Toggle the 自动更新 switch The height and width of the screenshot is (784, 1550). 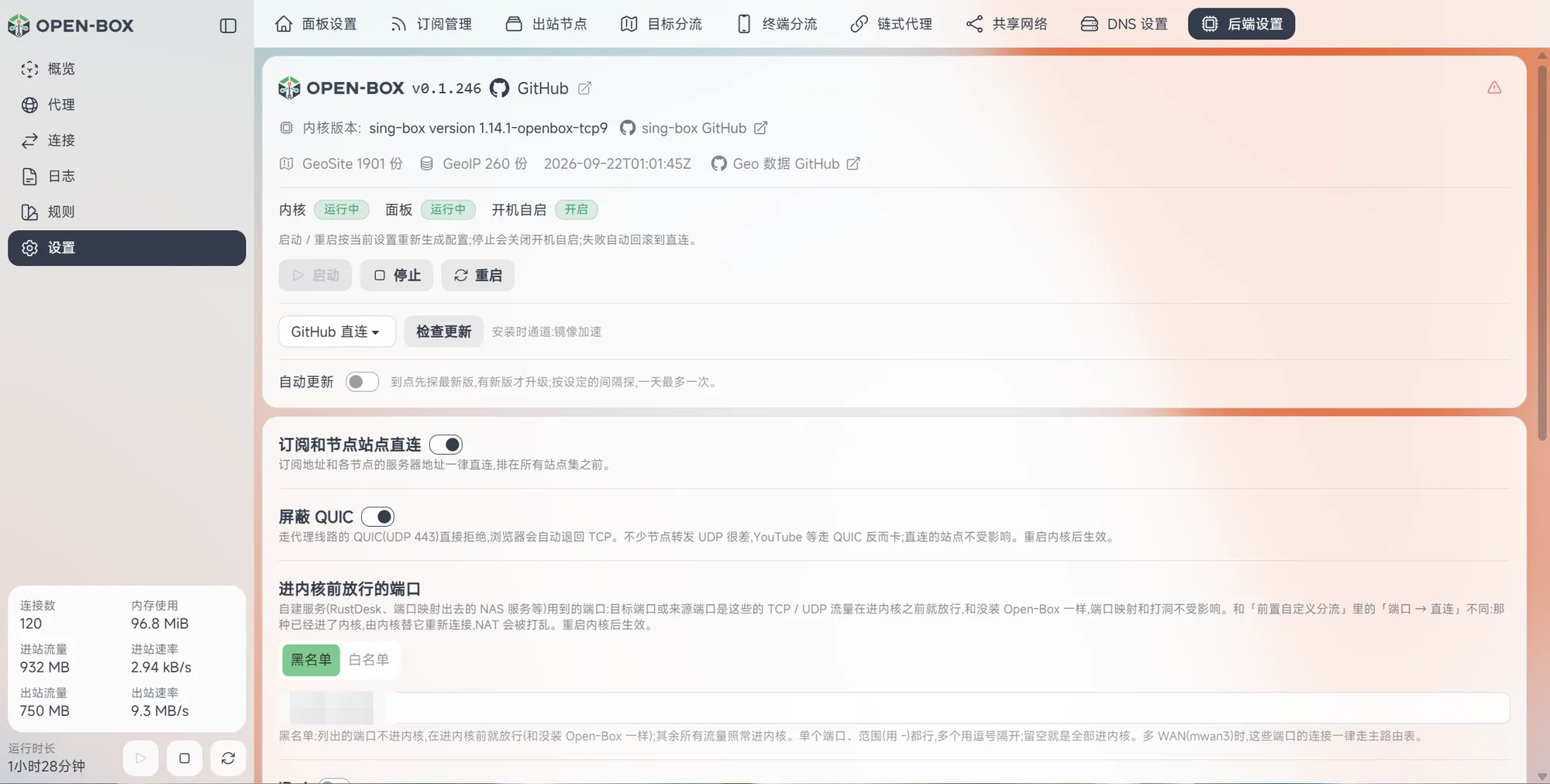click(362, 382)
